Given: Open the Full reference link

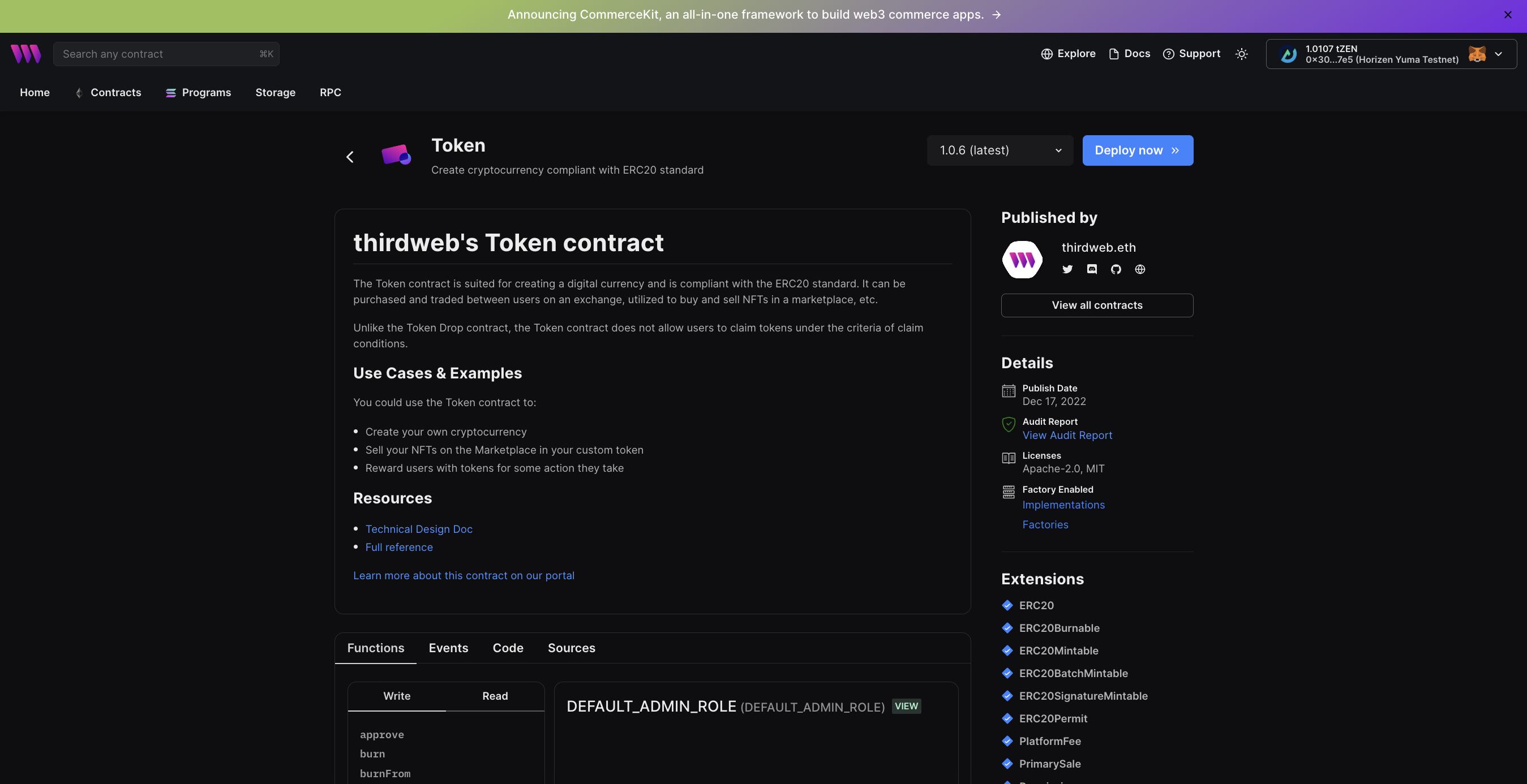Looking at the screenshot, I should click(x=399, y=548).
